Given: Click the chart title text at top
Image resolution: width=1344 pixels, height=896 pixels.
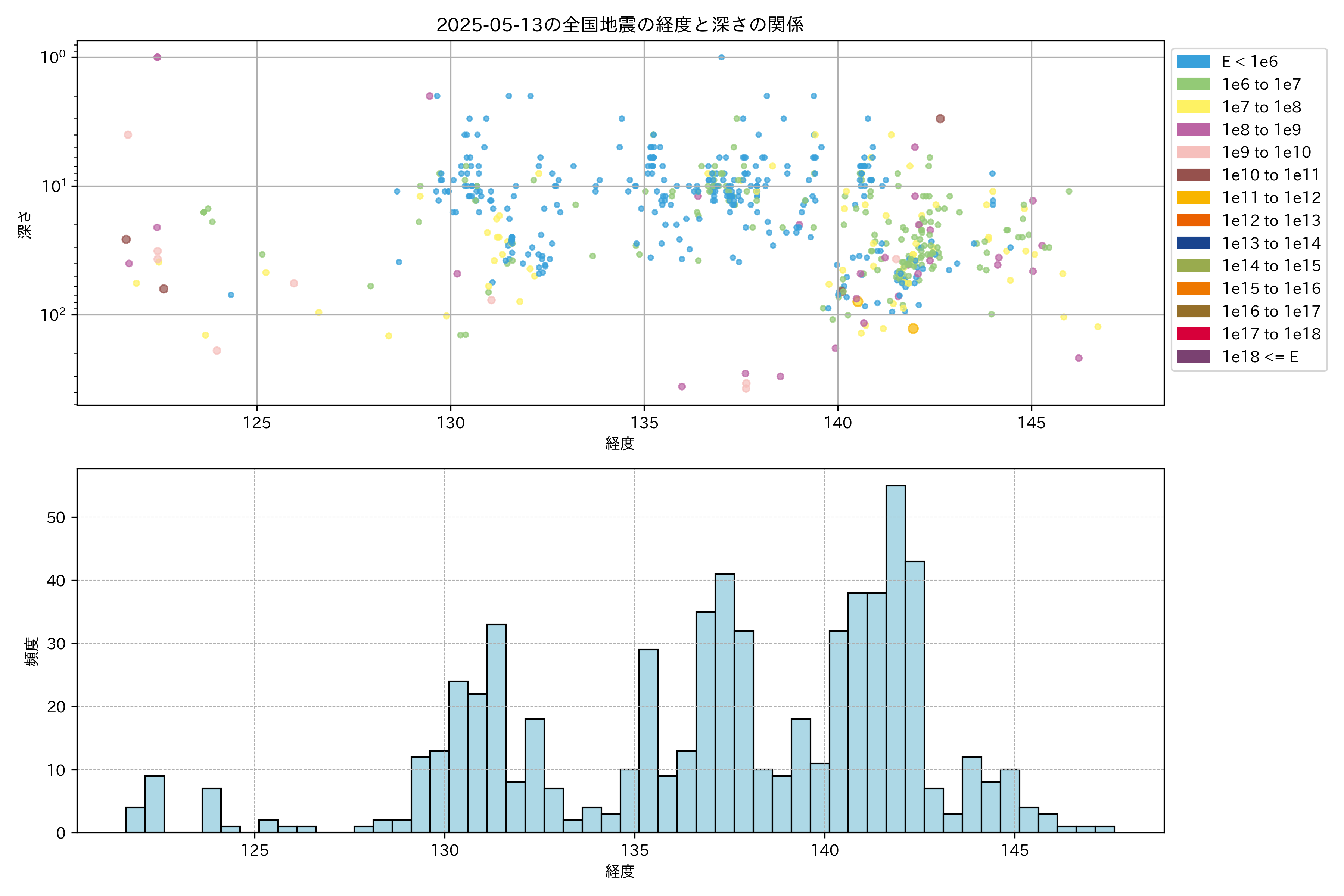Looking at the screenshot, I should tap(620, 25).
